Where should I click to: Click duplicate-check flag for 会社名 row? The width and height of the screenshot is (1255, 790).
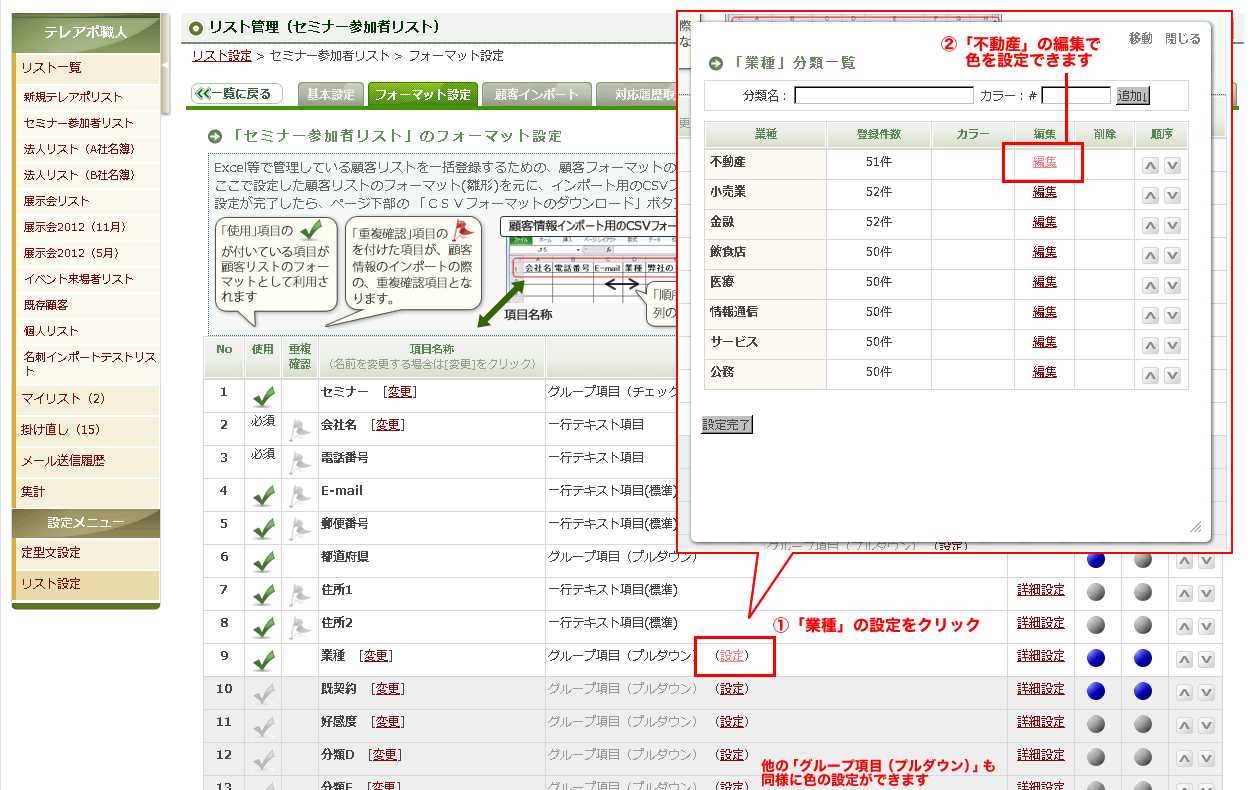(299, 430)
